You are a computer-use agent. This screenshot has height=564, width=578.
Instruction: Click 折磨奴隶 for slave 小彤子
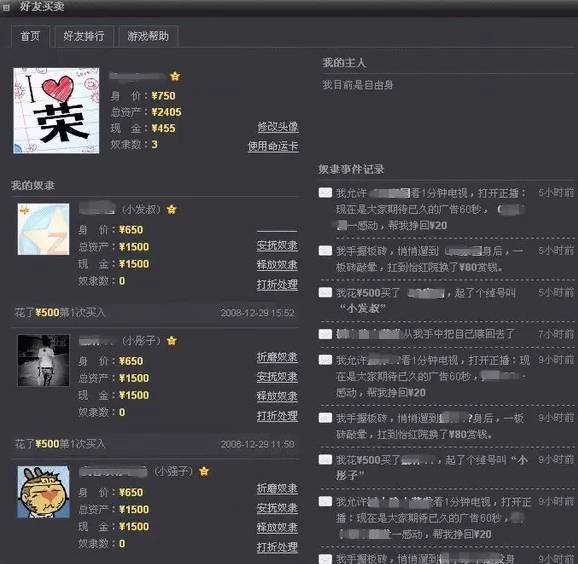click(x=277, y=357)
